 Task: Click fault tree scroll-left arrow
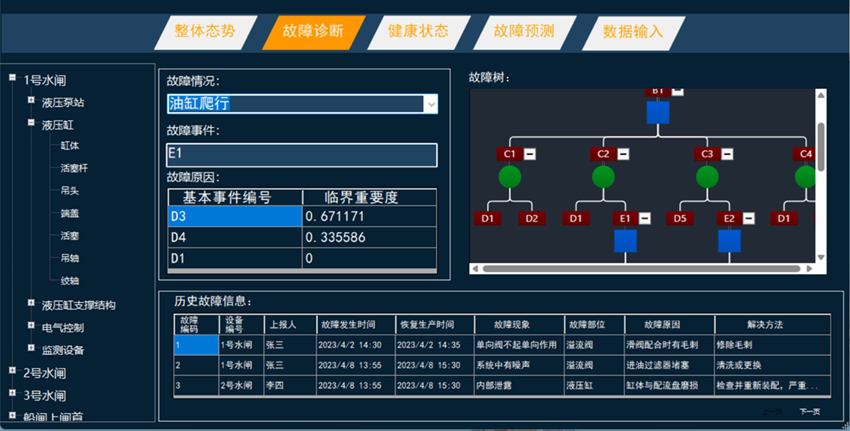[475, 268]
